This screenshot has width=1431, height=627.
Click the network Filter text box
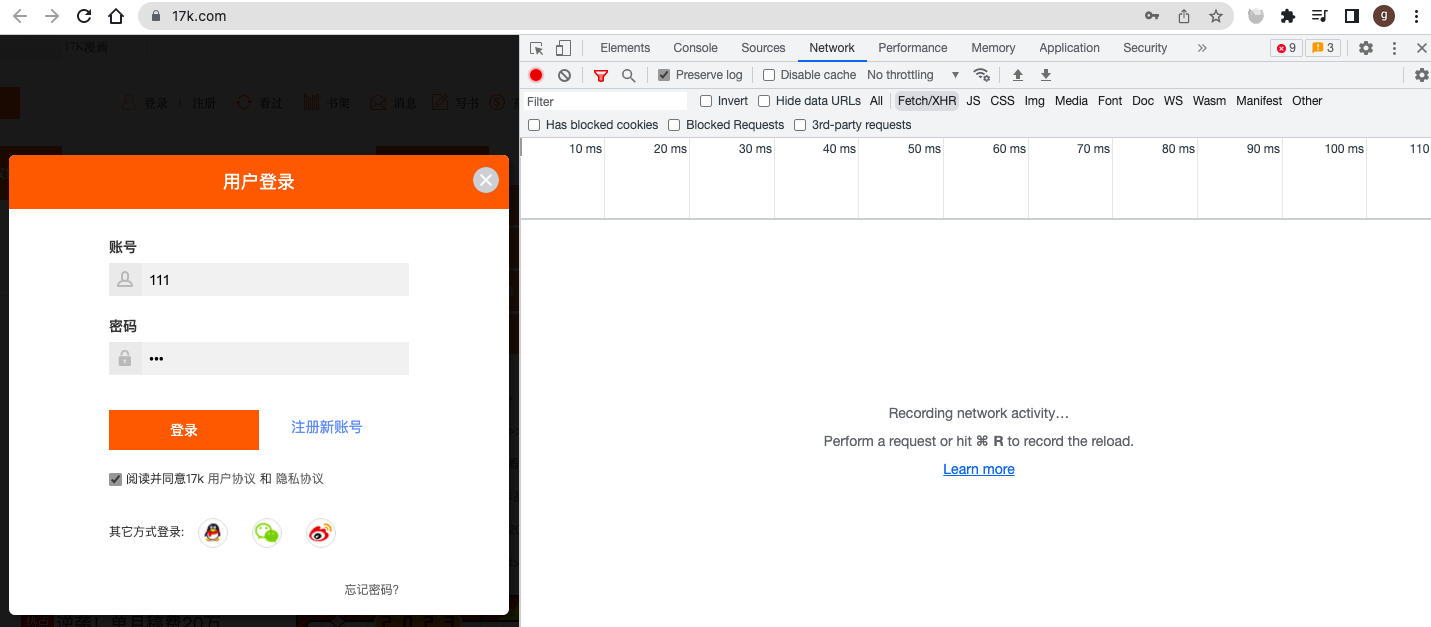pyautogui.click(x=606, y=101)
